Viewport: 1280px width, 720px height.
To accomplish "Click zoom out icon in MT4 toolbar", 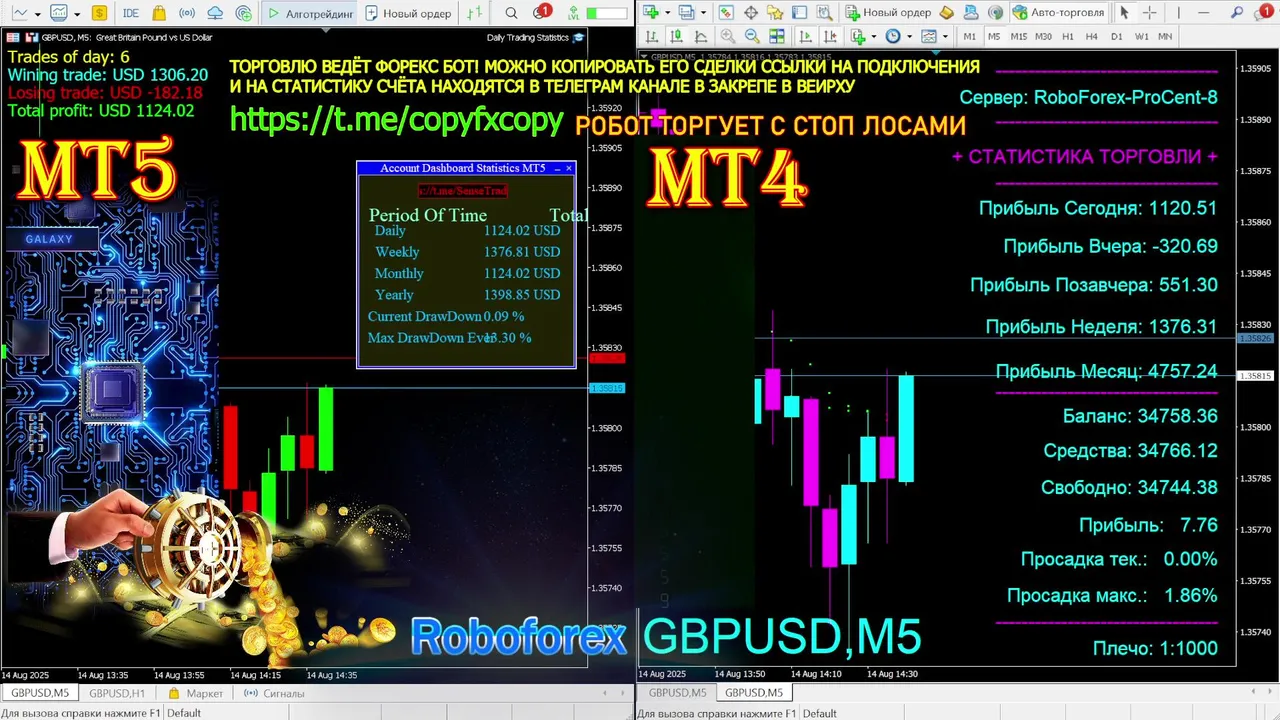I will 752,36.
